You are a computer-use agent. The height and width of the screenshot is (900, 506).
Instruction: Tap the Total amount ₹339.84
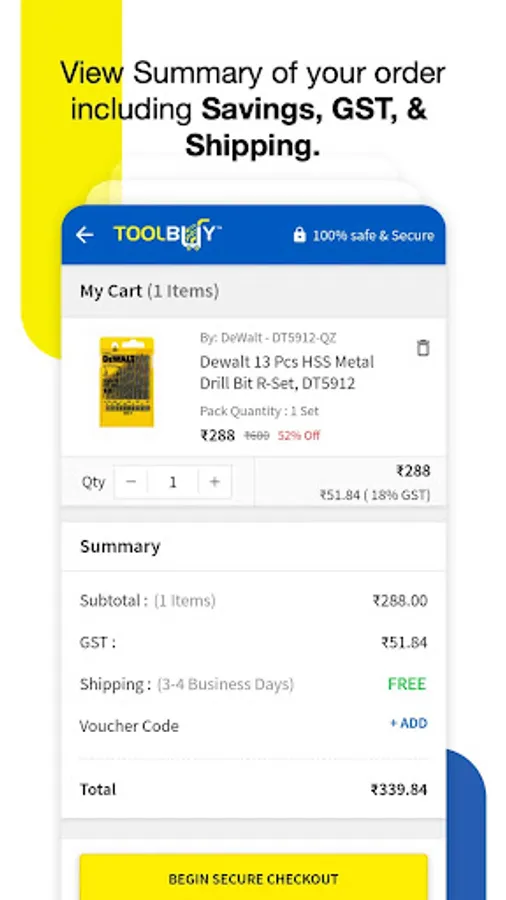(x=399, y=790)
